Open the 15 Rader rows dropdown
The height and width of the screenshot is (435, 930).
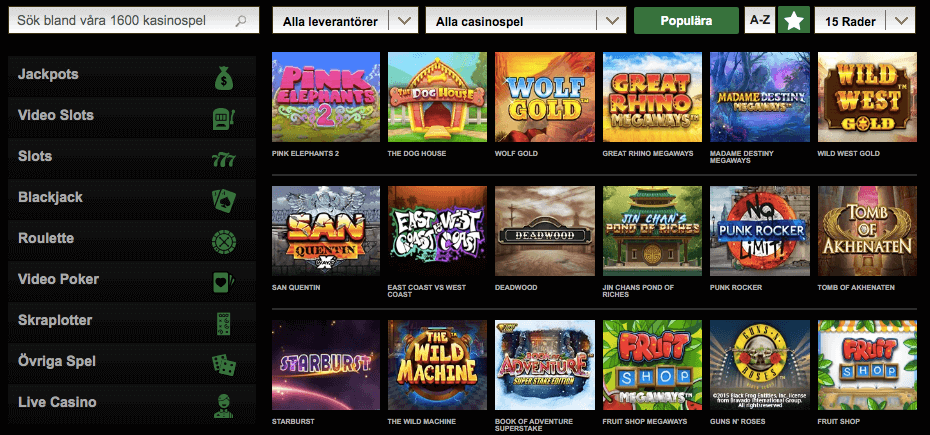click(864, 21)
